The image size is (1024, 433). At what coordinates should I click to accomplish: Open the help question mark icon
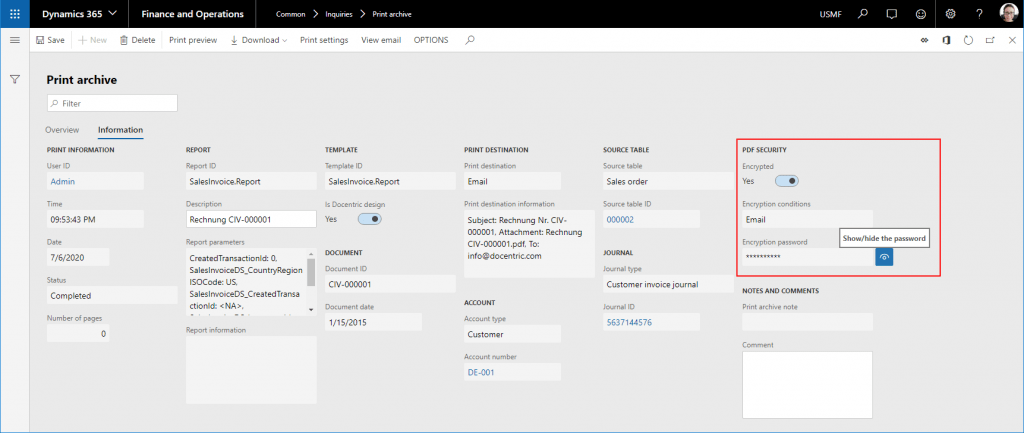click(x=980, y=14)
